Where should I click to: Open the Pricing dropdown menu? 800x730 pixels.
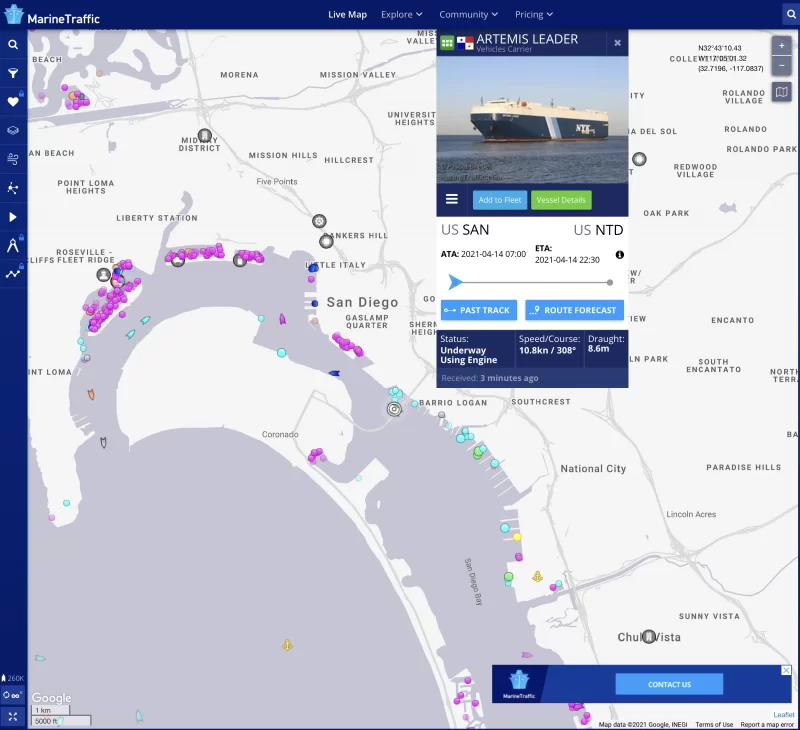click(534, 15)
